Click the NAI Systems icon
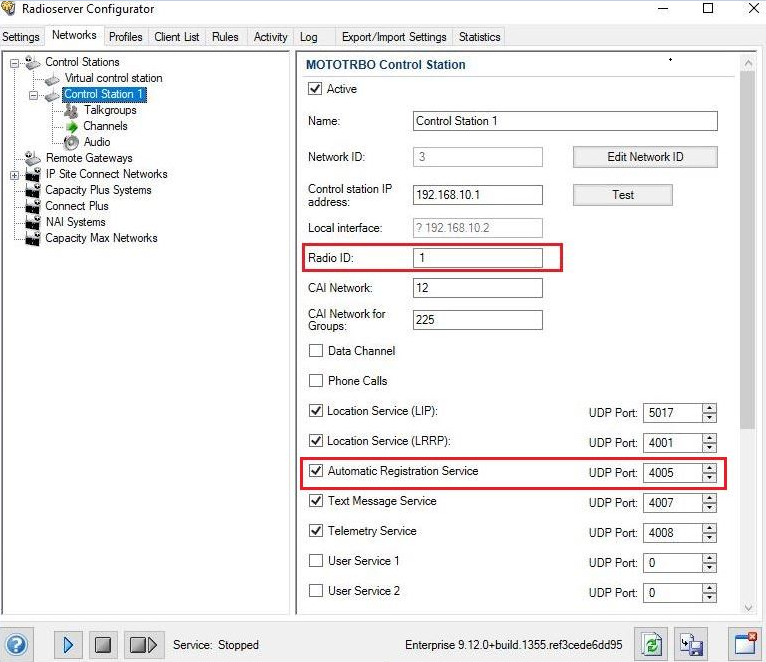This screenshot has width=766, height=662. click(33, 222)
